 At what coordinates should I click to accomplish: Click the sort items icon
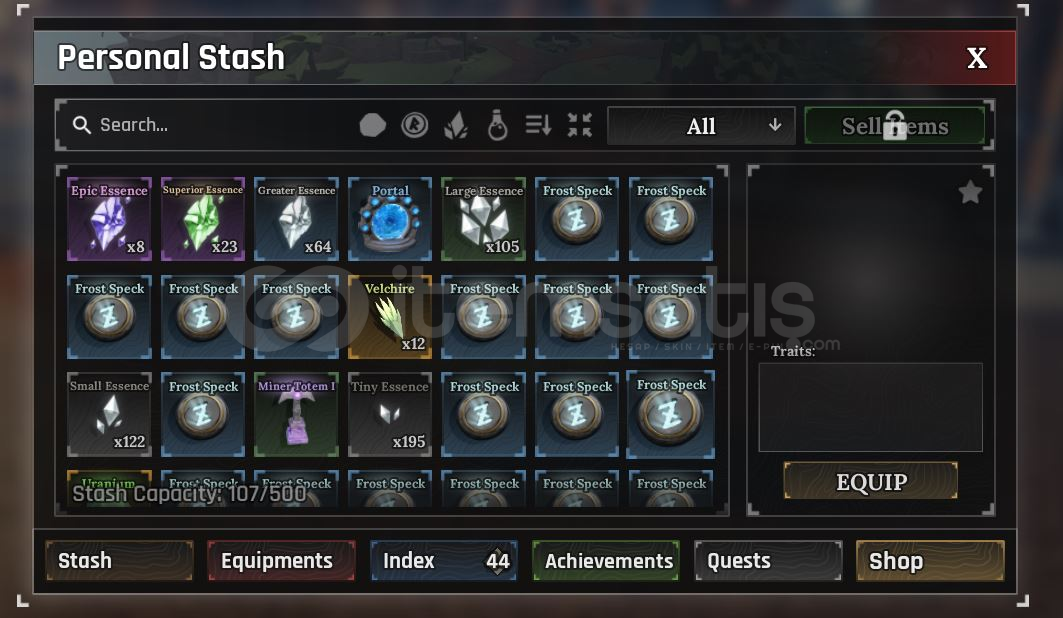[538, 125]
